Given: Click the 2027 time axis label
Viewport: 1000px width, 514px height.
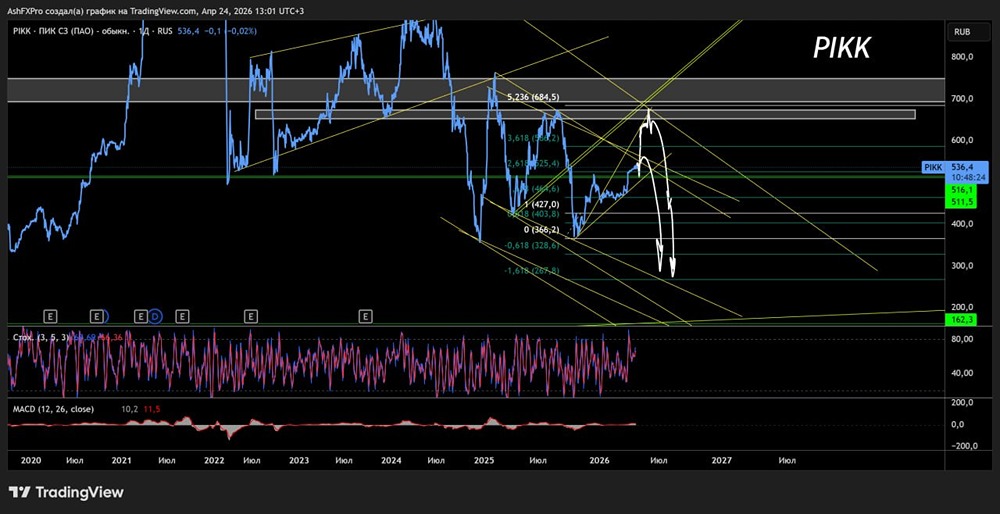Looking at the screenshot, I should pos(722,460).
